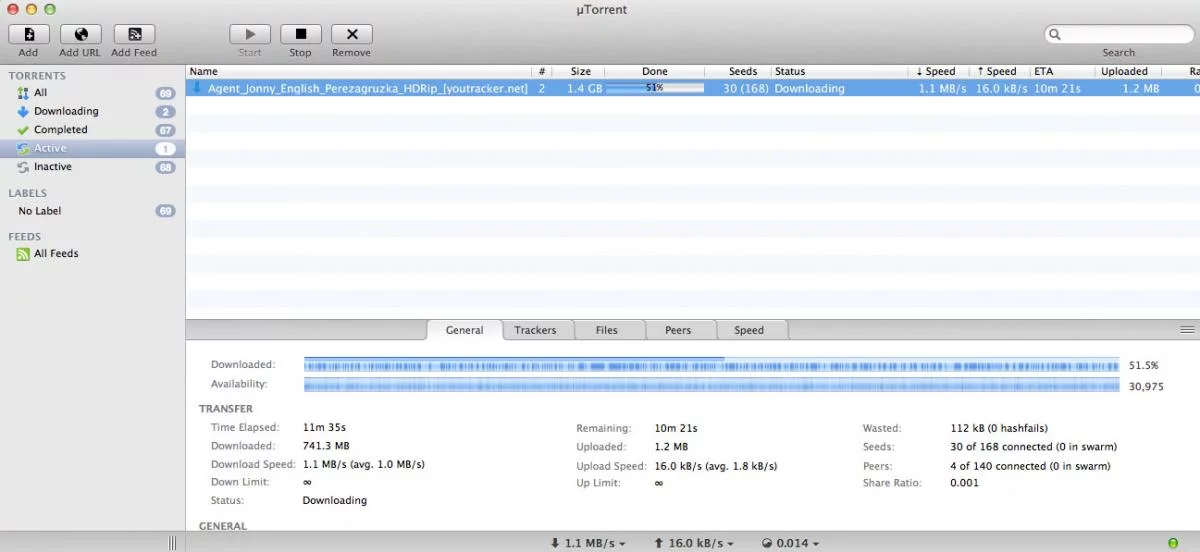This screenshot has height=552, width=1200.
Task: Click the Add torrent toolbar icon
Action: pos(28,35)
